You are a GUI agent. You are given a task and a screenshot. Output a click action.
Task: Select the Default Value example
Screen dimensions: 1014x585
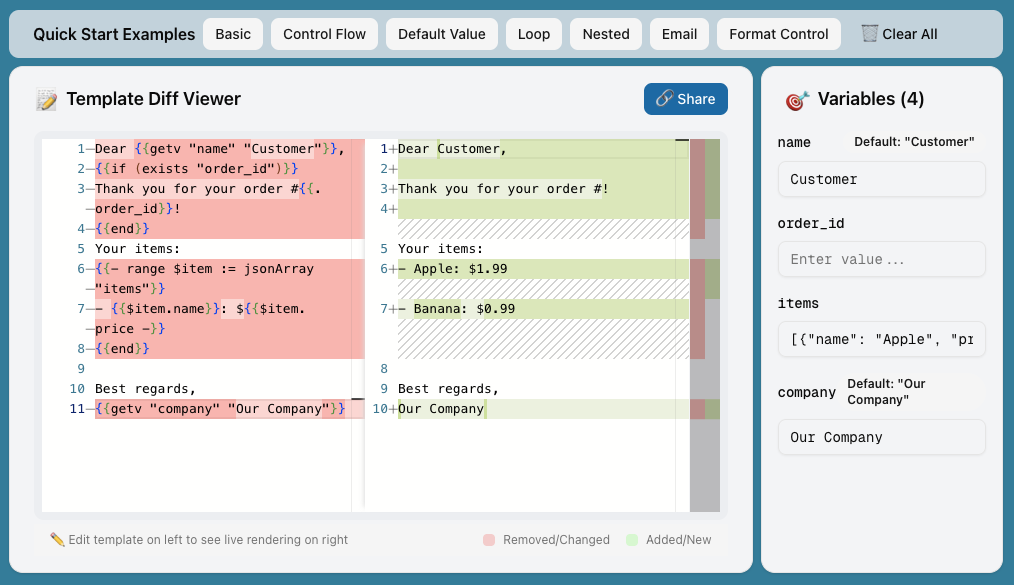pos(441,33)
